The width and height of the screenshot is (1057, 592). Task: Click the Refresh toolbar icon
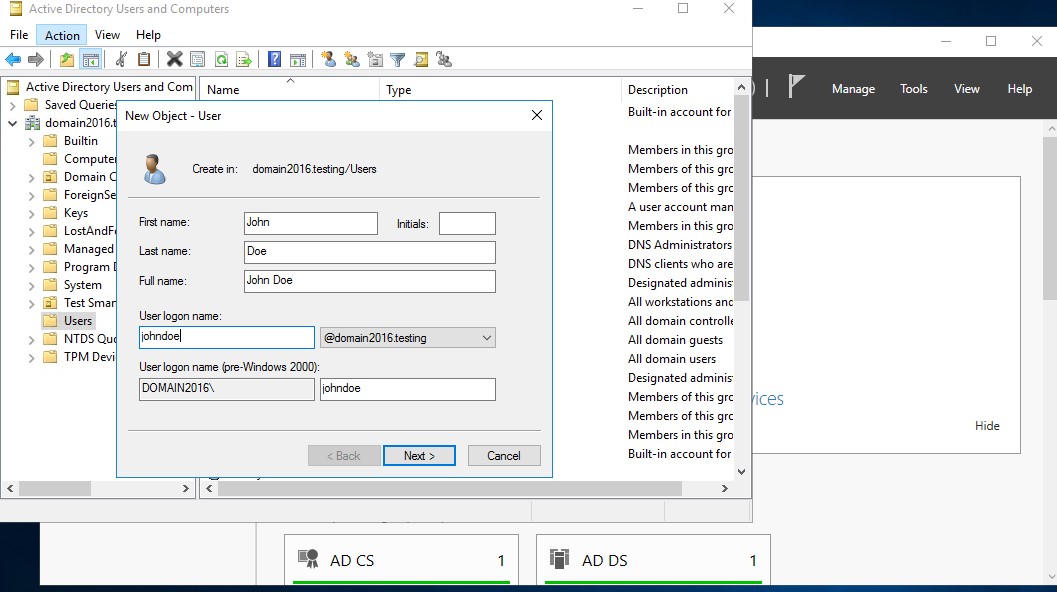pyautogui.click(x=221, y=59)
